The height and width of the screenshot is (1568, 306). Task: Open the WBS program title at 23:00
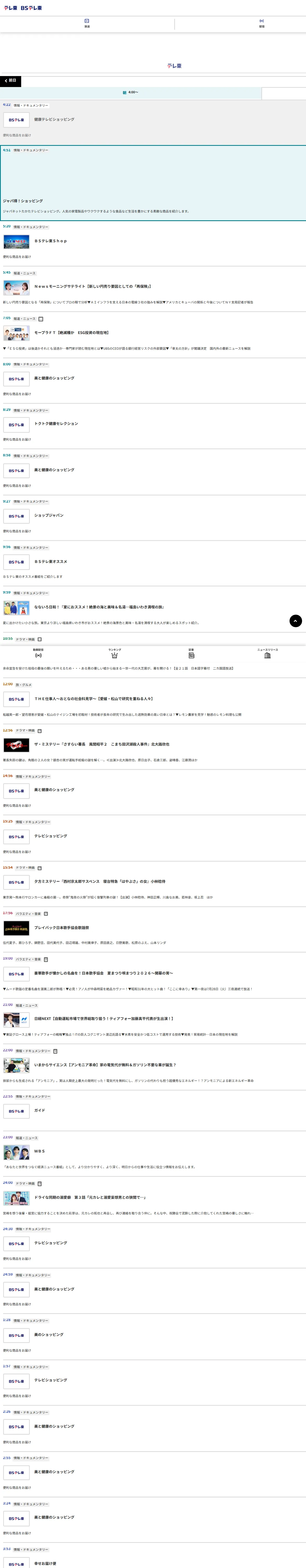[x=39, y=1151]
